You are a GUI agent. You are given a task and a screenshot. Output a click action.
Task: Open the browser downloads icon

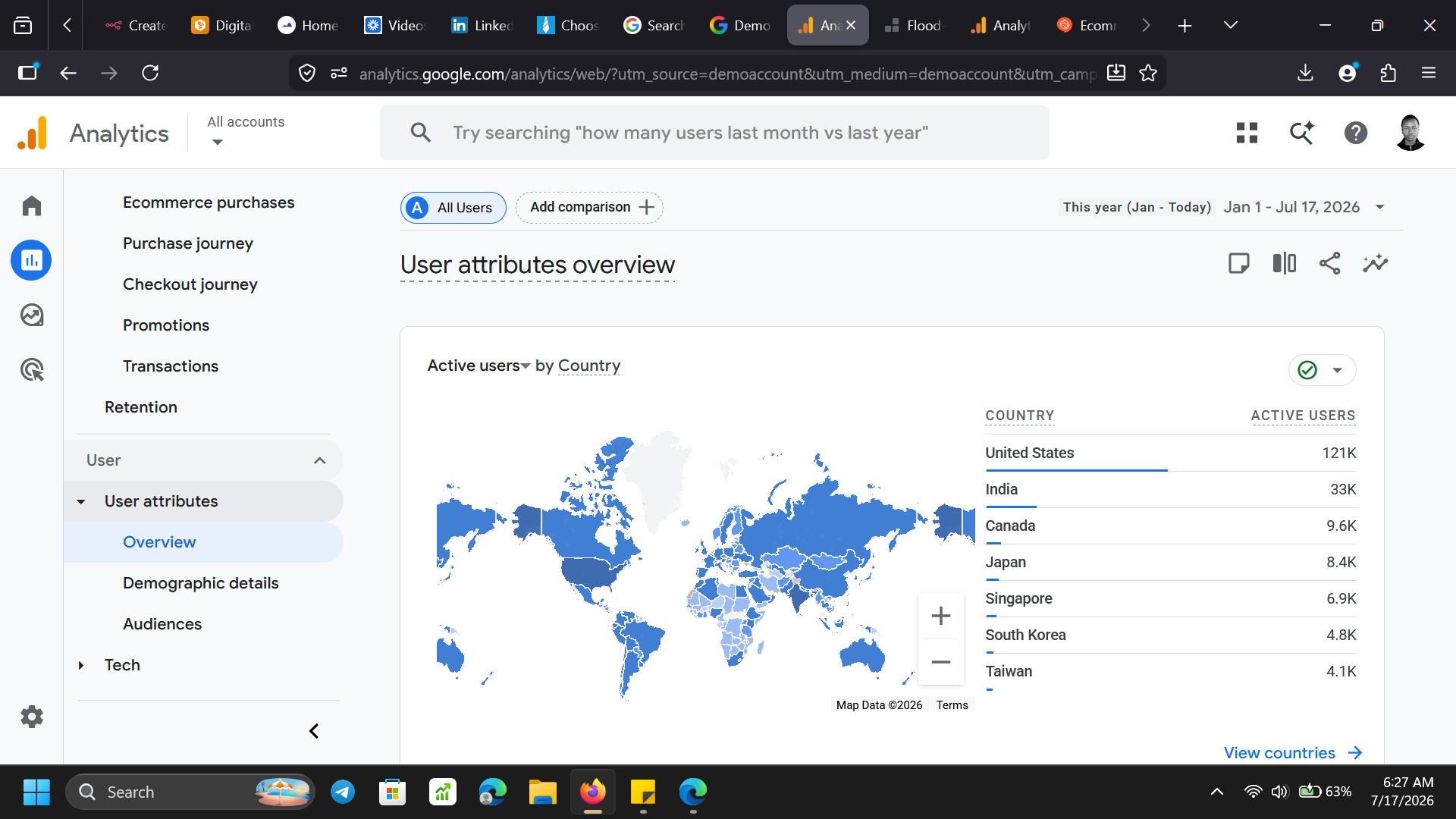point(1305,73)
